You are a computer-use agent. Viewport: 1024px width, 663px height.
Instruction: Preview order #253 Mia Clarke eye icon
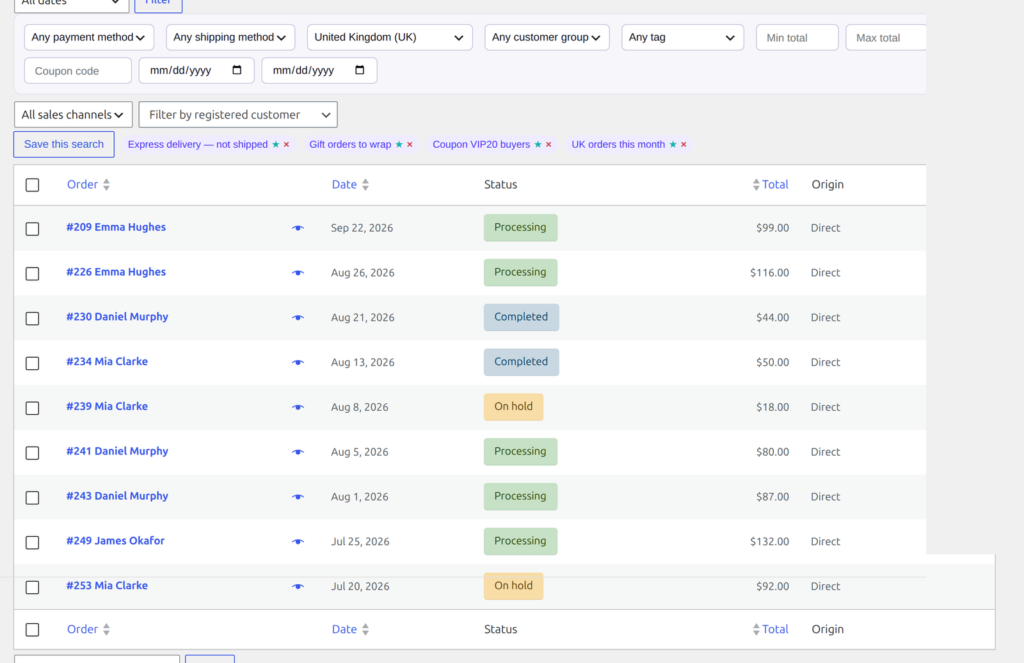click(x=298, y=586)
